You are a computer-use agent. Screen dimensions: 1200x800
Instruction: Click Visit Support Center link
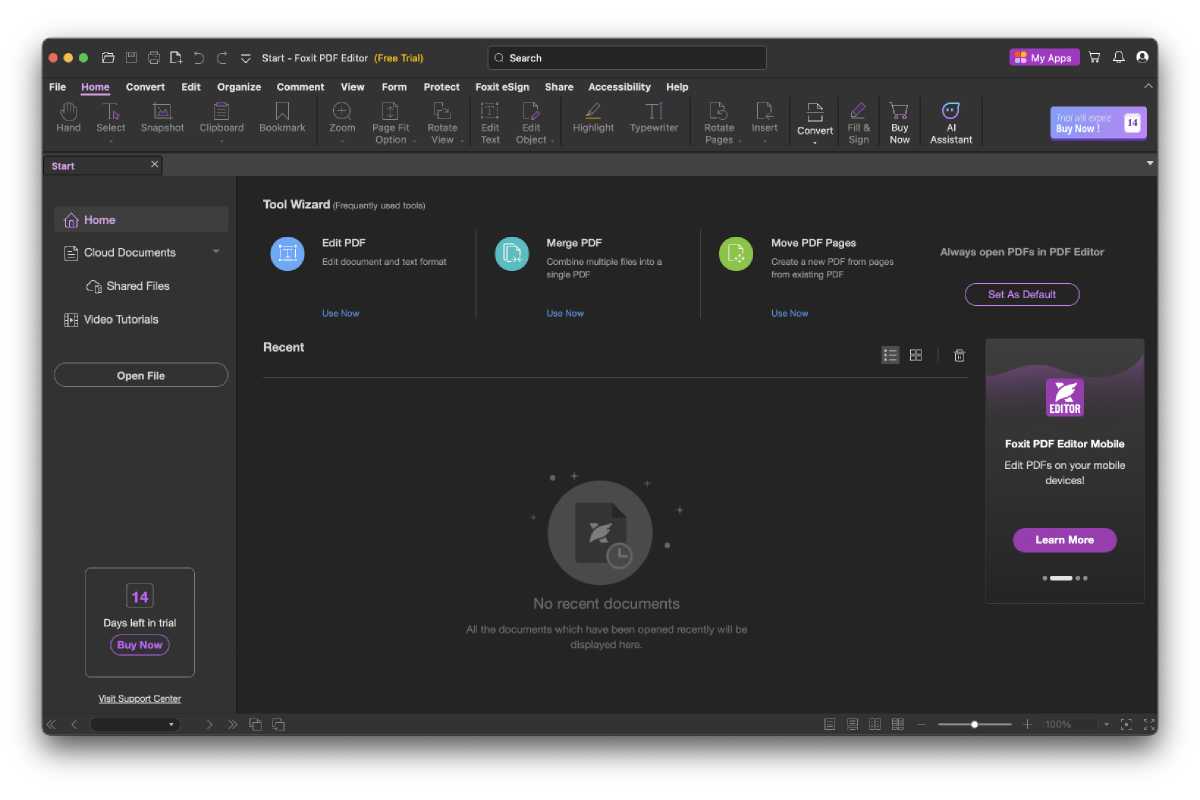coord(140,699)
